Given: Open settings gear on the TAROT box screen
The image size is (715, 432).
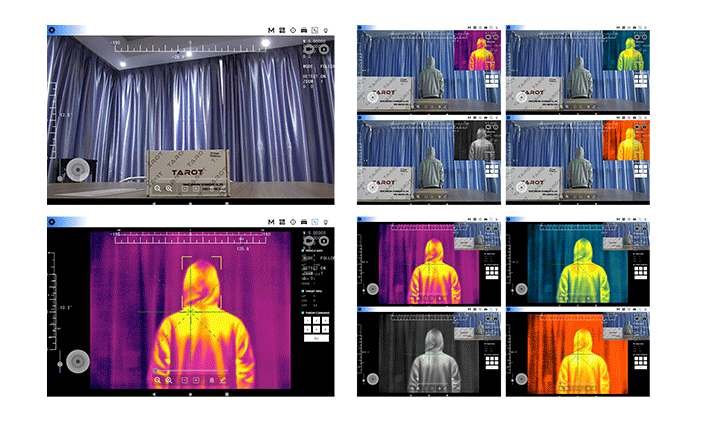Looking at the screenshot, I should coord(52,30).
